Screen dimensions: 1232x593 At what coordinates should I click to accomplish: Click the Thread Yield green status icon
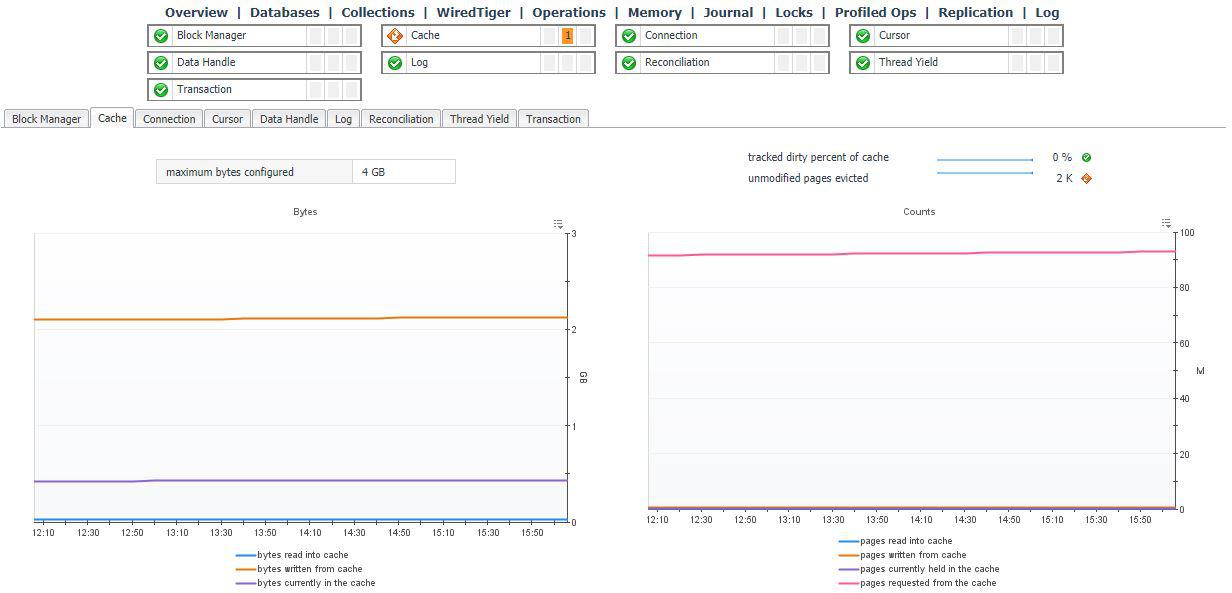click(863, 63)
